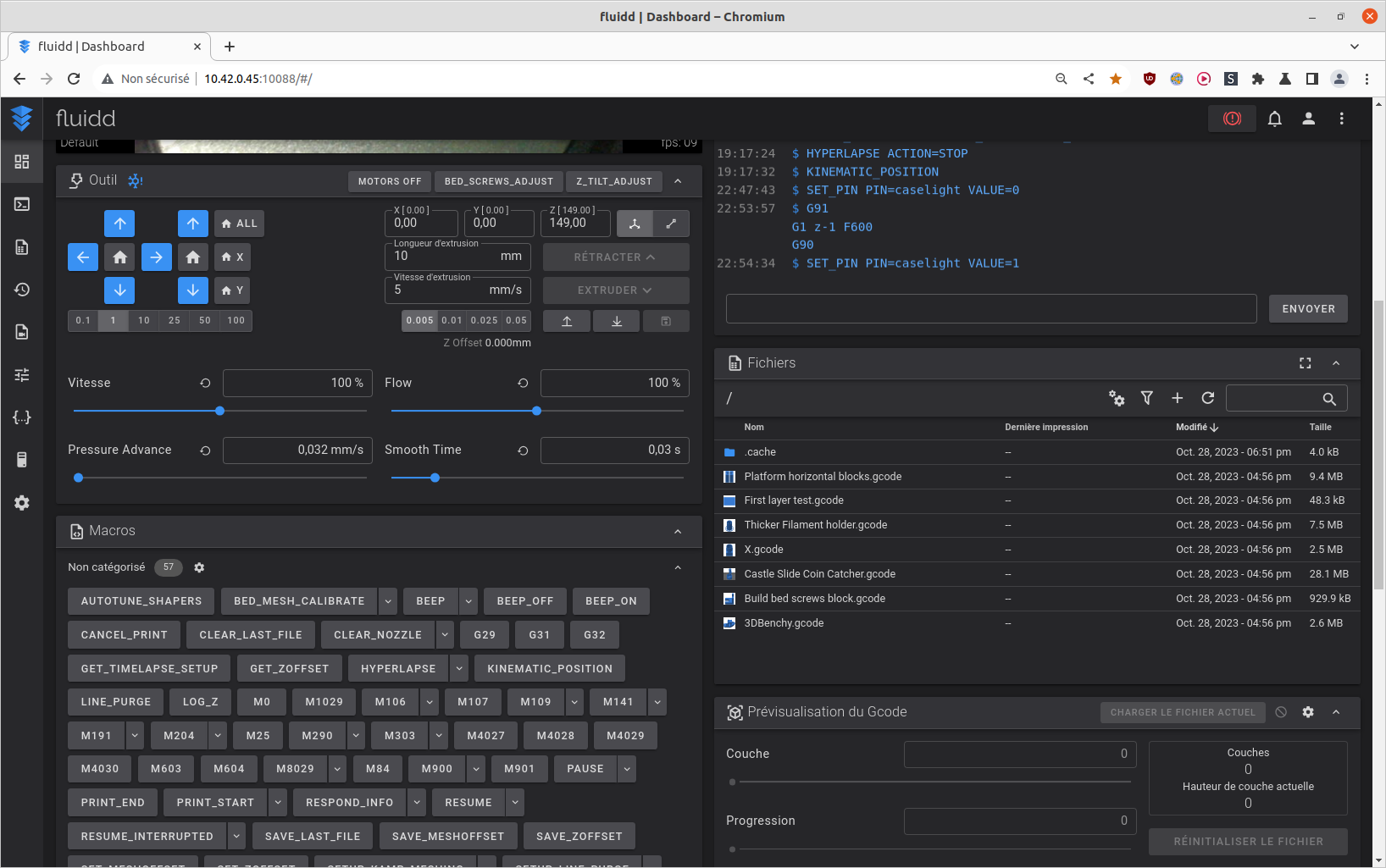Select the 10 mm jog distance

pos(144,321)
